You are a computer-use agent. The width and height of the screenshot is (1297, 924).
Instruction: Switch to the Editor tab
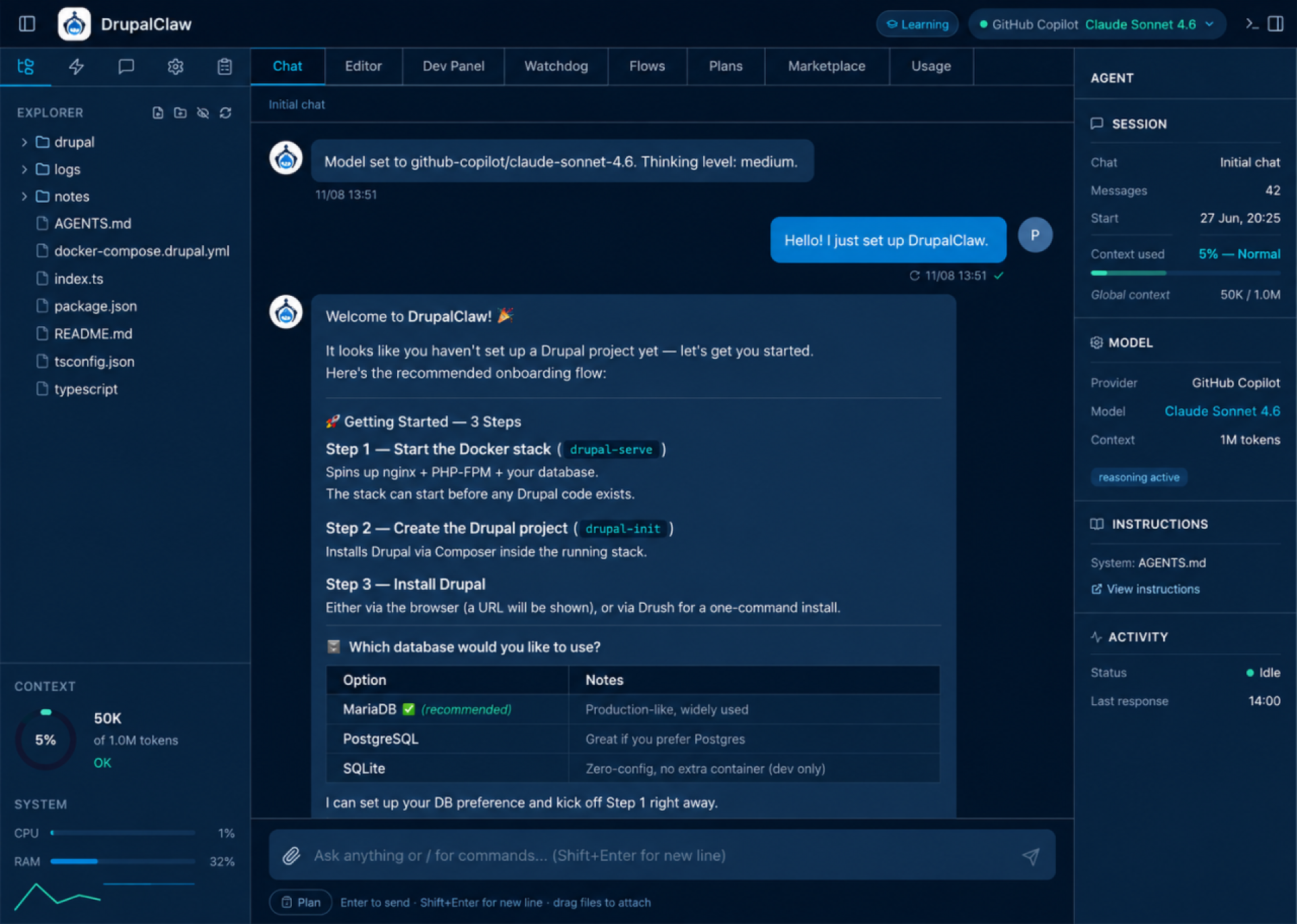tap(363, 66)
